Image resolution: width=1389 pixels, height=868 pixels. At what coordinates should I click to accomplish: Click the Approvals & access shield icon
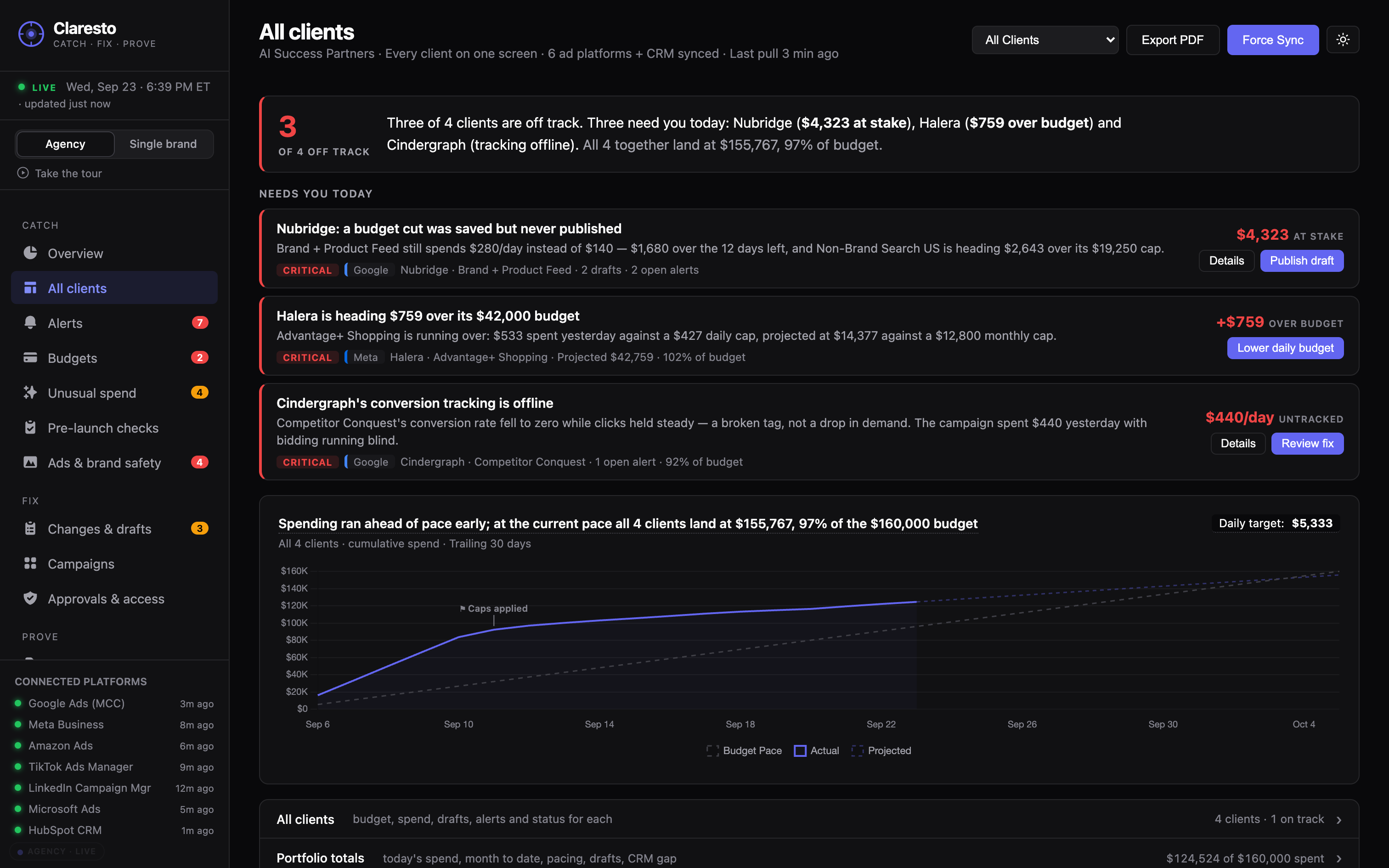30,599
